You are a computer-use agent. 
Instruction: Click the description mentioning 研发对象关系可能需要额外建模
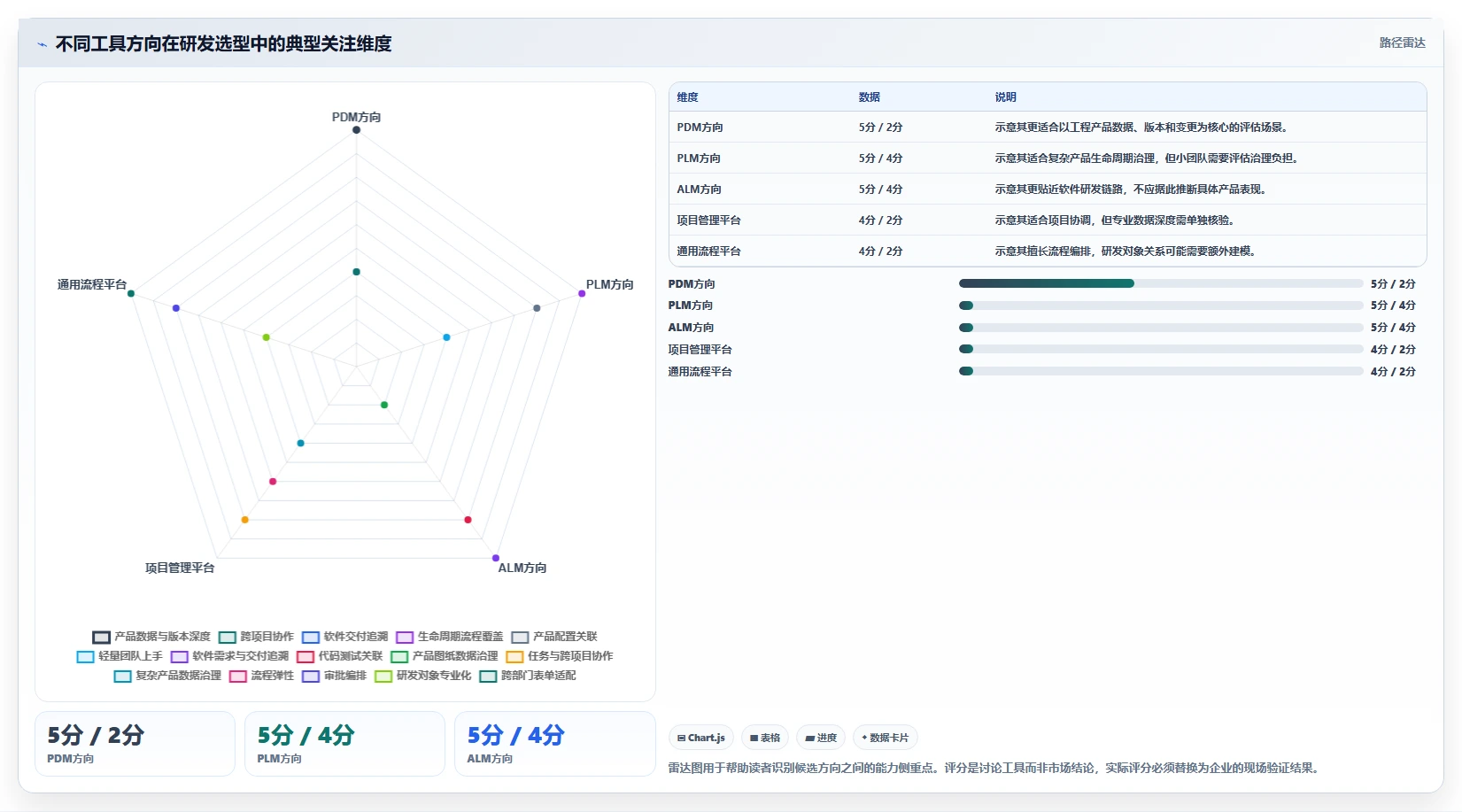(x=1125, y=251)
